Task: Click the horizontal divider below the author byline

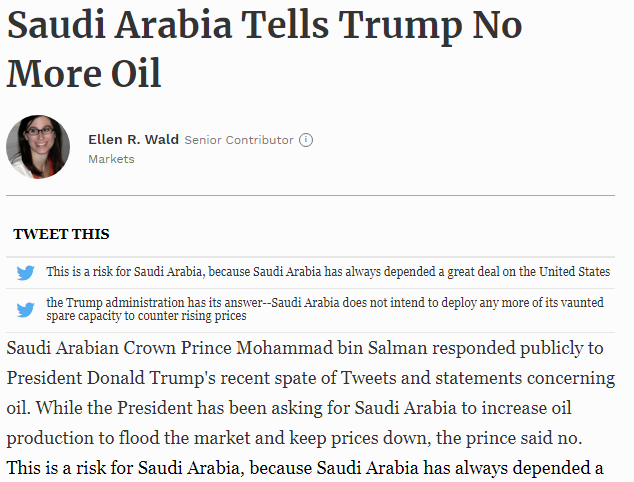Action: 311,195
